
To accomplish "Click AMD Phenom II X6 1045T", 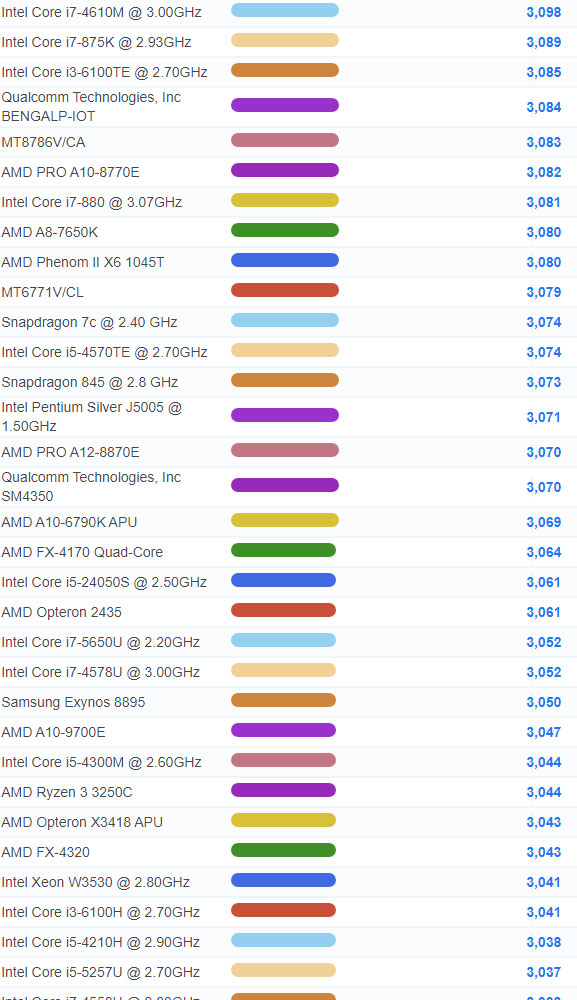I will click(83, 262).
